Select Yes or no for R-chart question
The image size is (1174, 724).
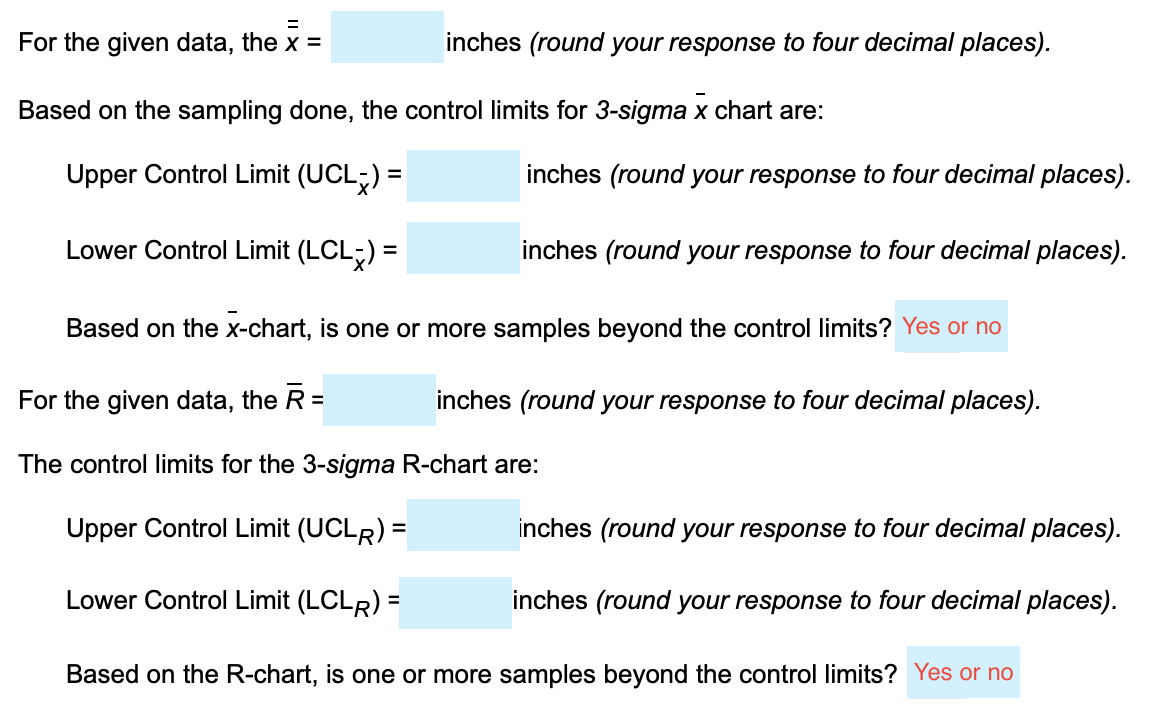963,672
